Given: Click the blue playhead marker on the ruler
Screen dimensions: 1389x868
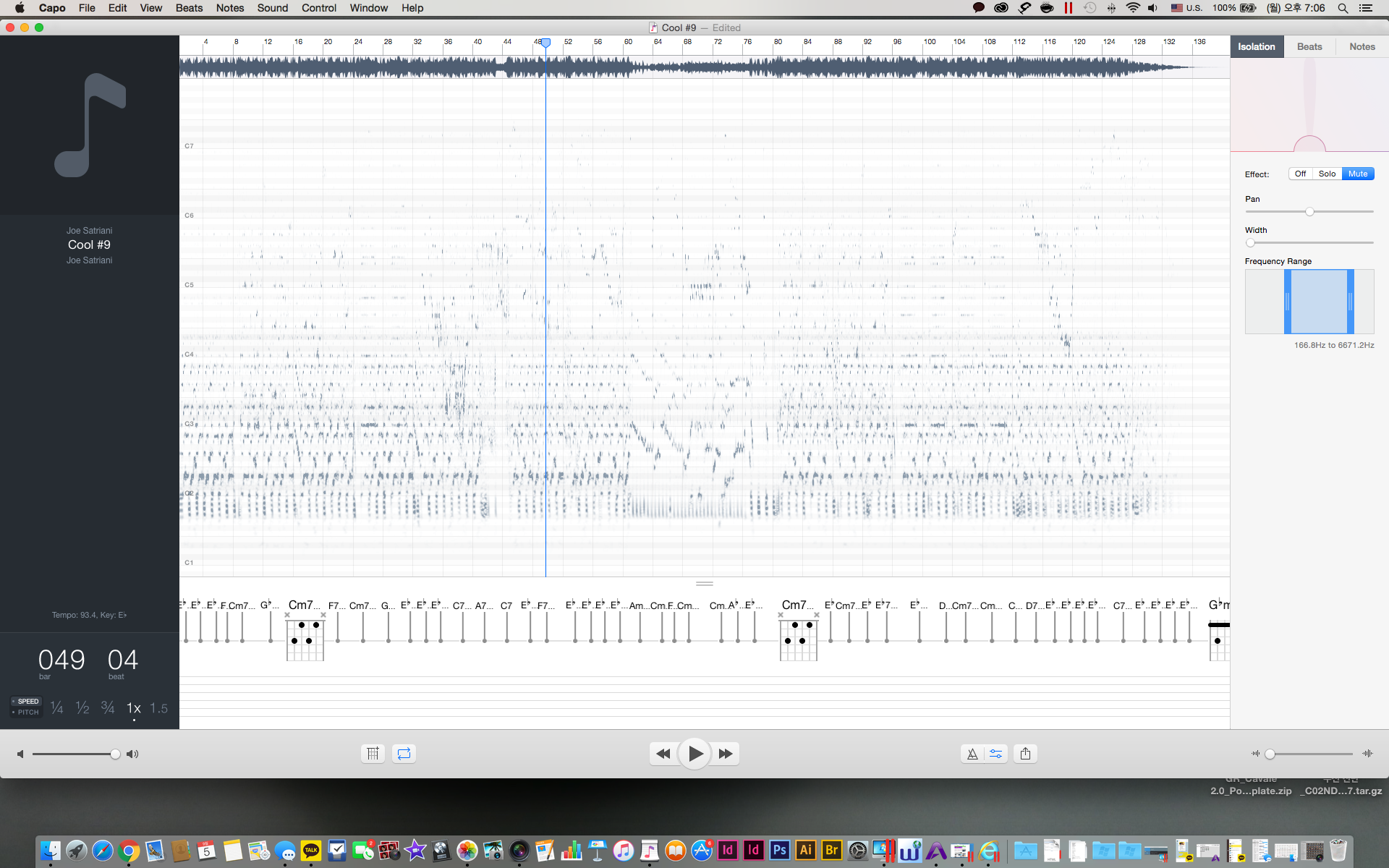Looking at the screenshot, I should pyautogui.click(x=546, y=43).
